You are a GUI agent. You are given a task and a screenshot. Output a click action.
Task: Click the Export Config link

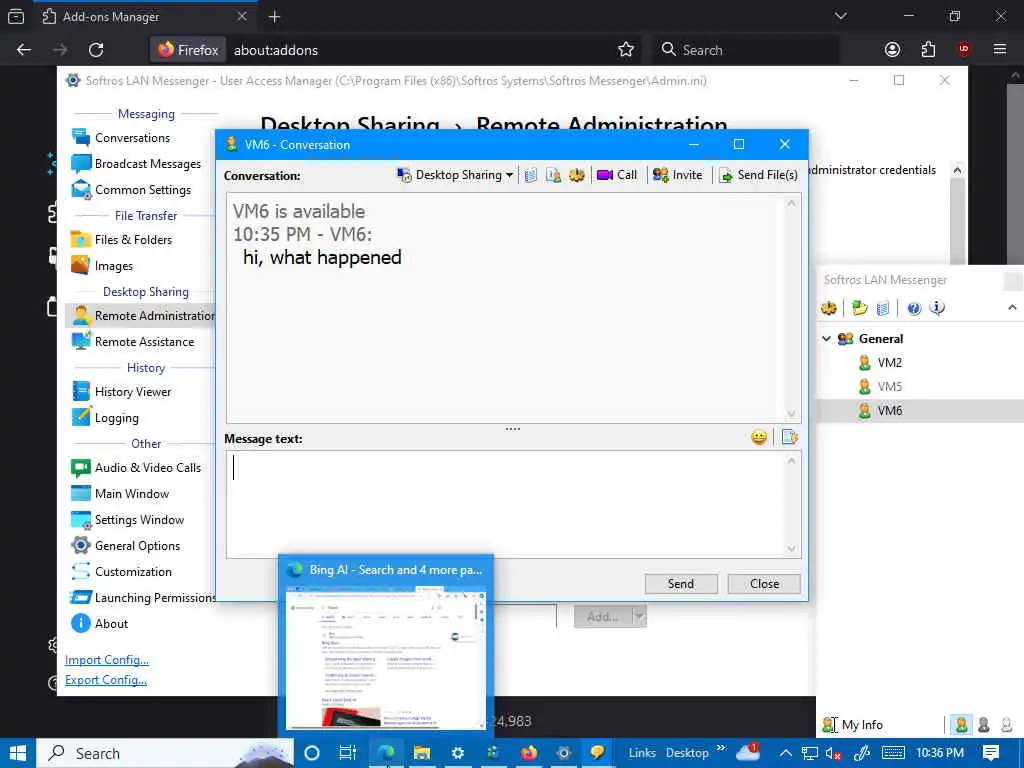pos(106,680)
